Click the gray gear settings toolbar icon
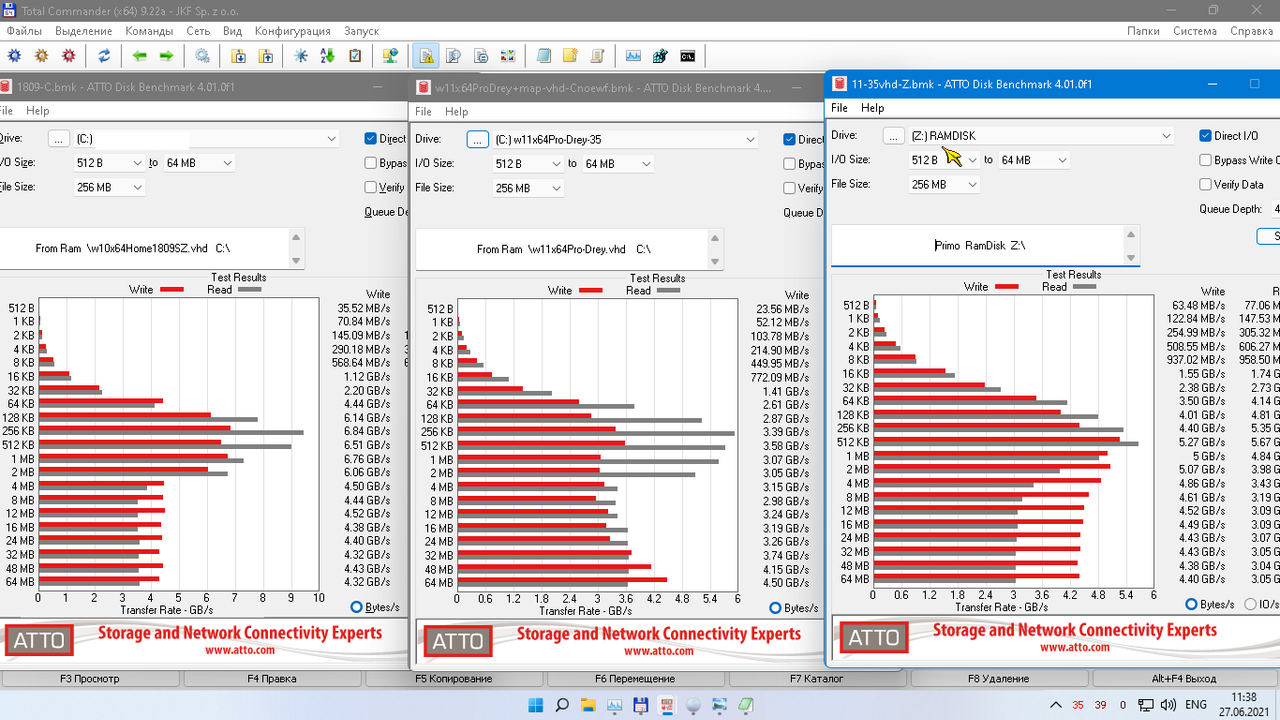1280x720 pixels. 203,56
